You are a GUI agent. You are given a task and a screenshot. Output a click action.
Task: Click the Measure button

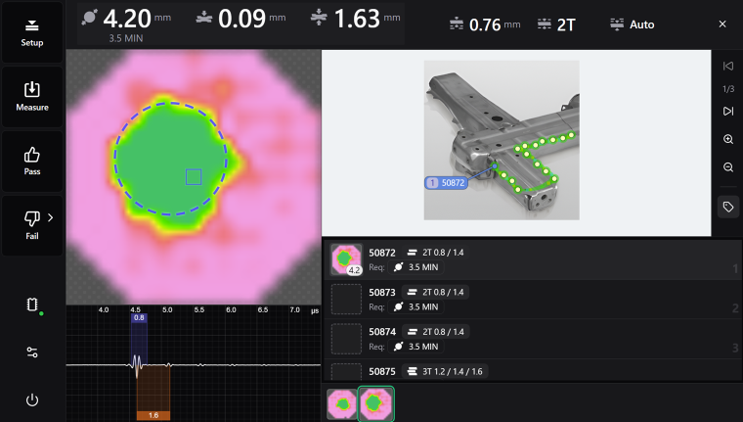(32, 96)
